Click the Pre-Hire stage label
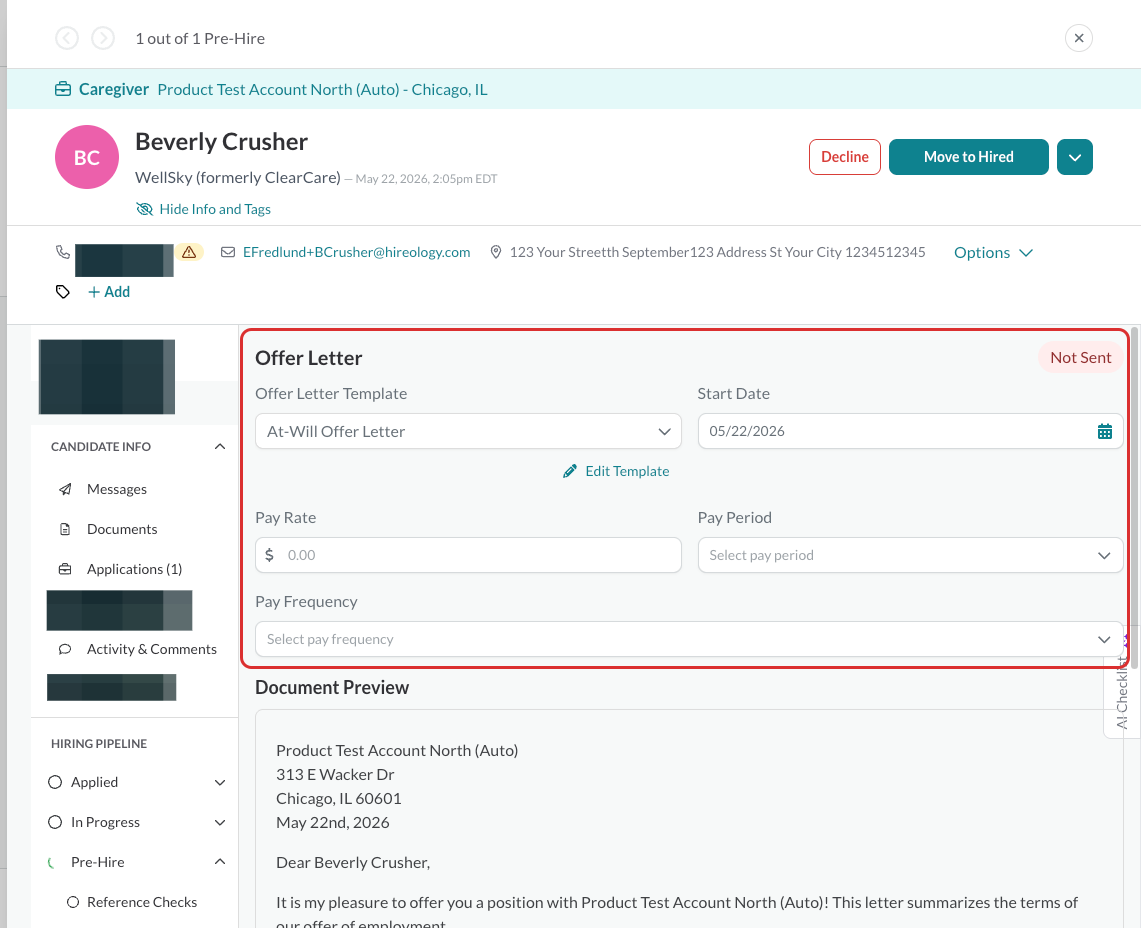Viewport: 1141px width, 928px height. (x=98, y=862)
